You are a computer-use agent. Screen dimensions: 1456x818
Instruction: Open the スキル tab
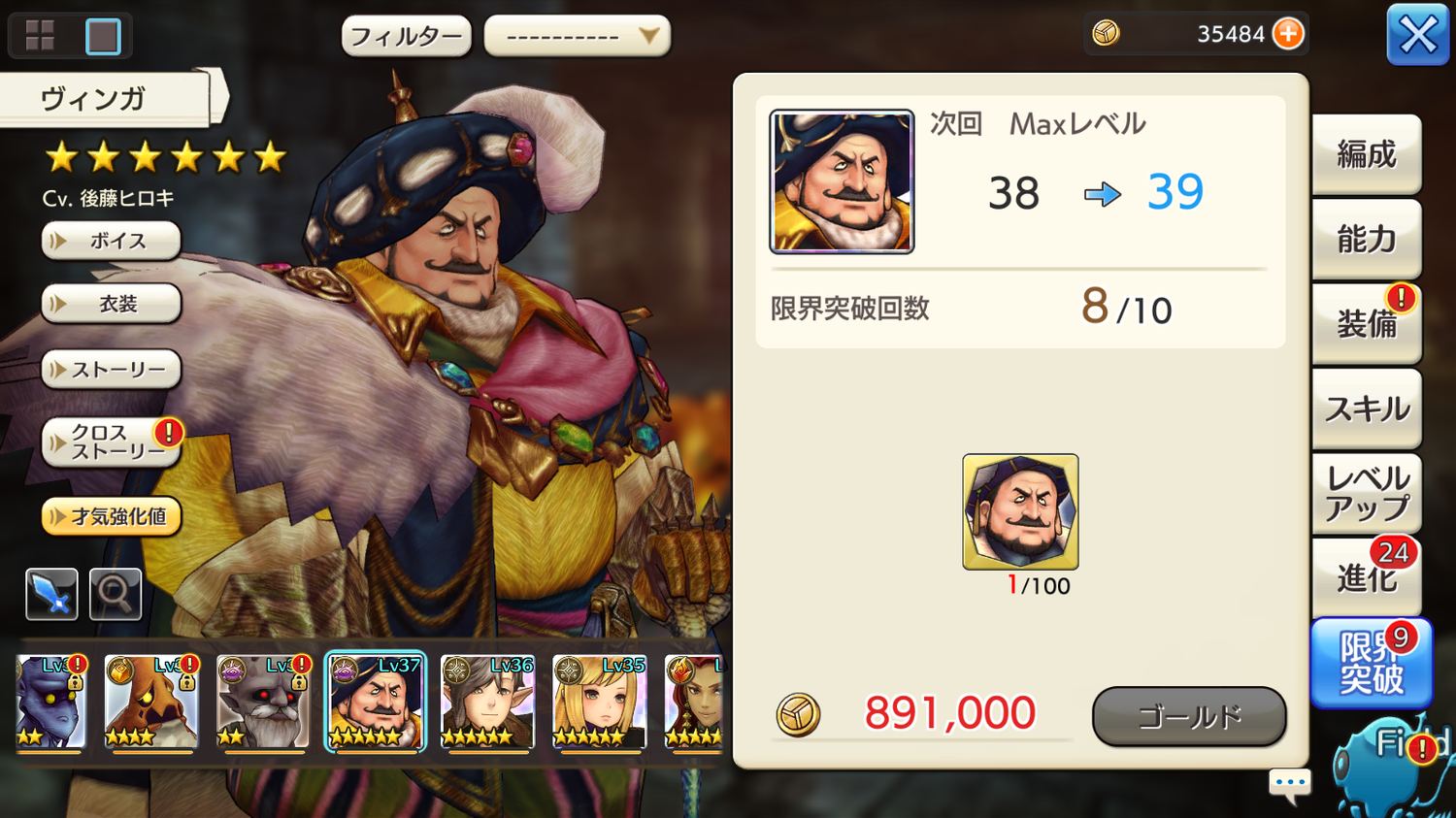click(x=1367, y=409)
